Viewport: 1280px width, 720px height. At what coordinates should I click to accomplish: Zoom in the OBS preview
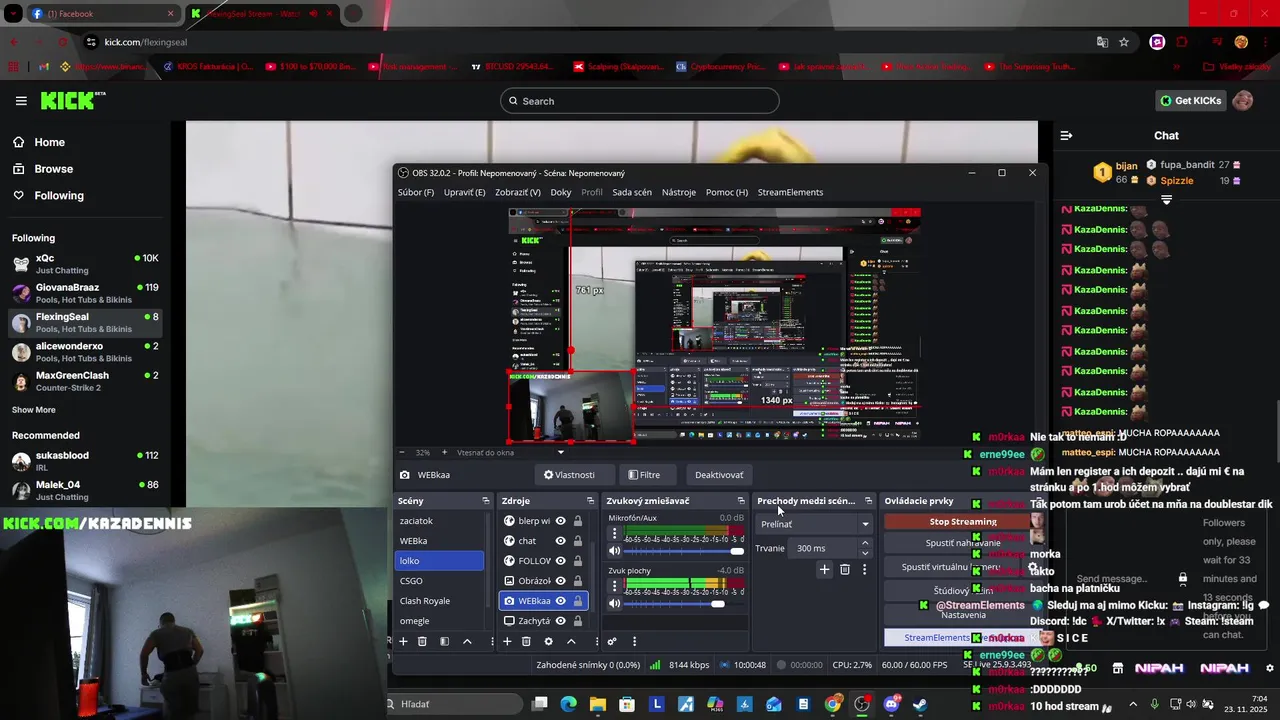click(x=445, y=452)
